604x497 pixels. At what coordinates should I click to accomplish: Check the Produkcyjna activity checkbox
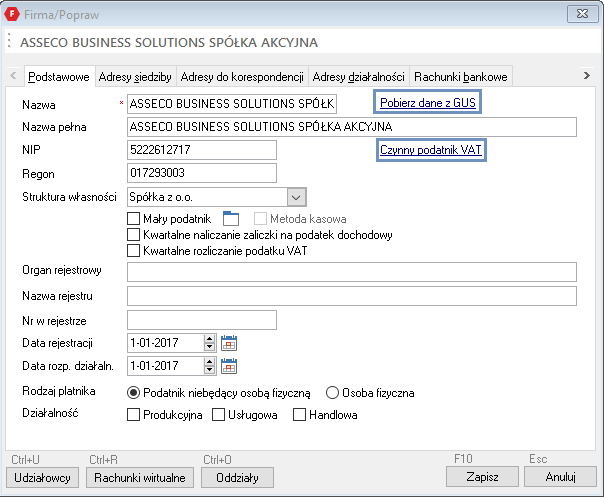pos(133,415)
